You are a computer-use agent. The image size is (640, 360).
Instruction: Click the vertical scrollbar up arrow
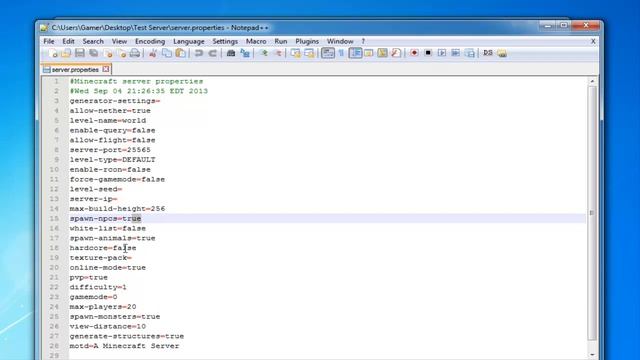[592, 81]
